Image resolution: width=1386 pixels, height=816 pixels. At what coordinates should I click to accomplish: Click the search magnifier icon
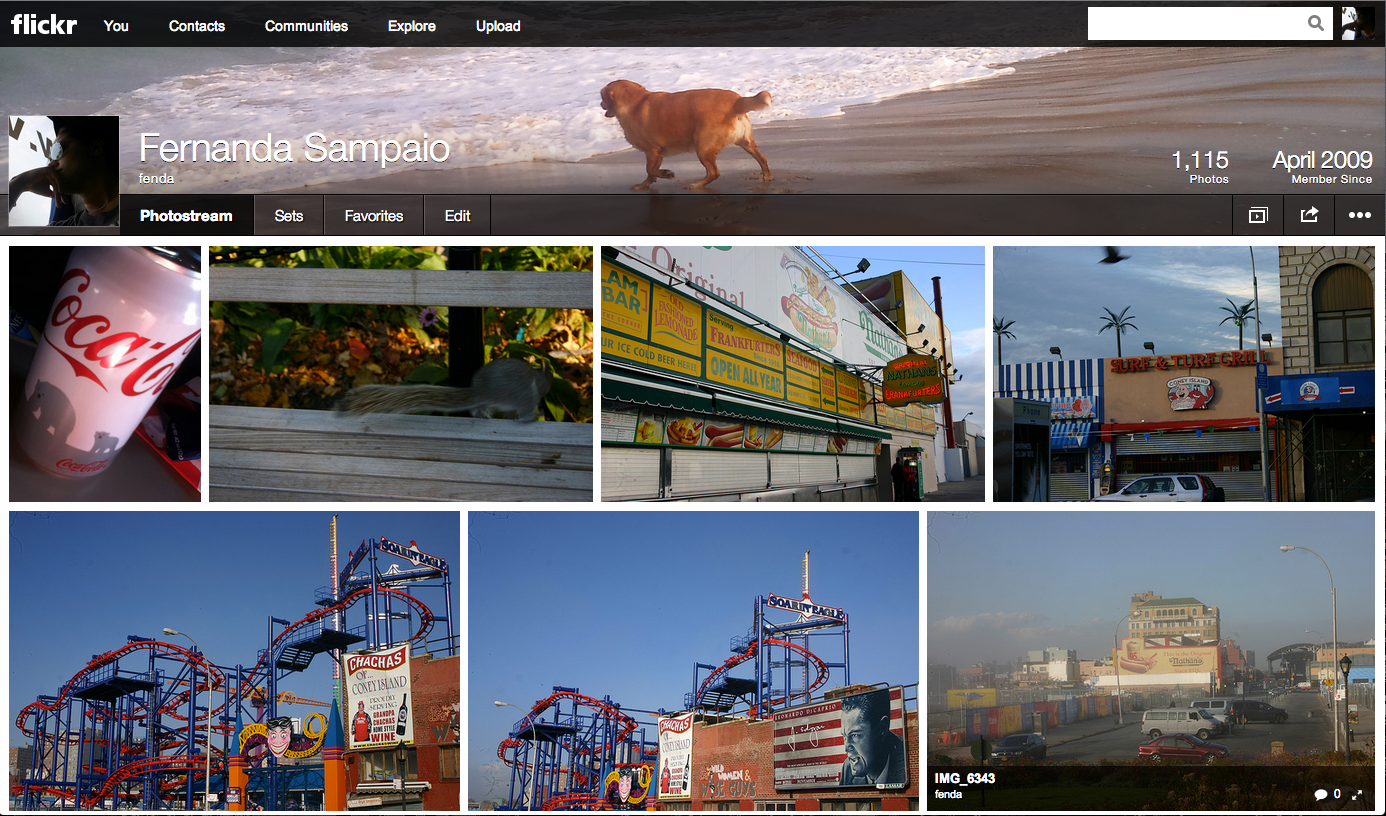pyautogui.click(x=1316, y=24)
